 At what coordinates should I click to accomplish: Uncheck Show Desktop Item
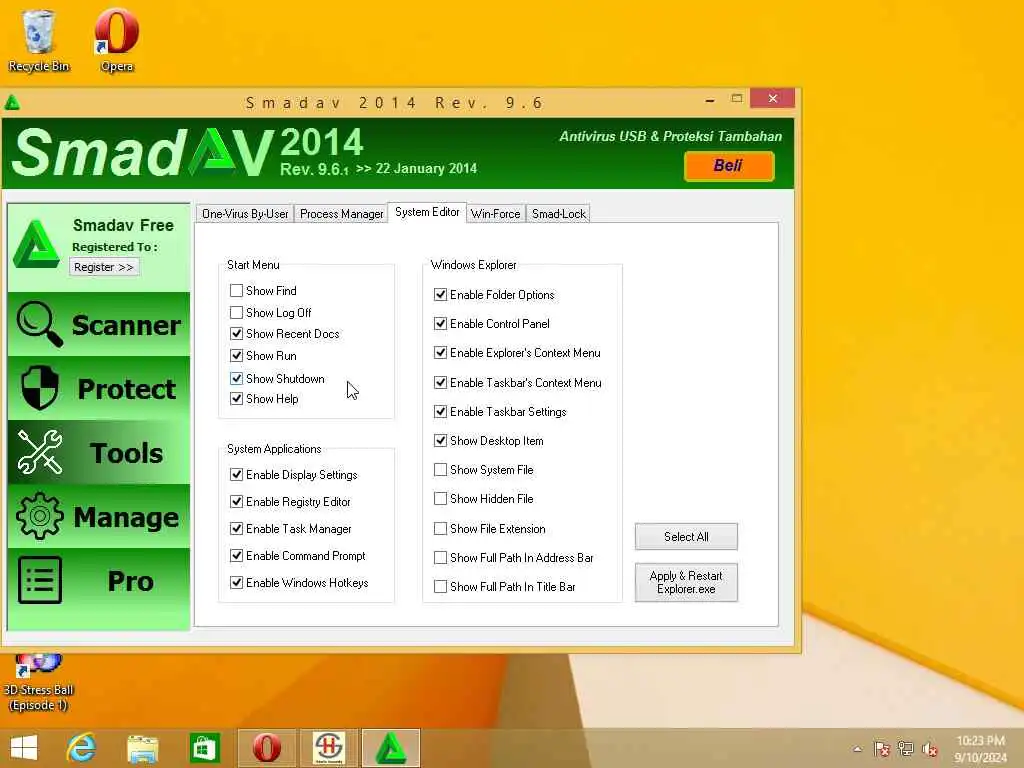(x=440, y=441)
